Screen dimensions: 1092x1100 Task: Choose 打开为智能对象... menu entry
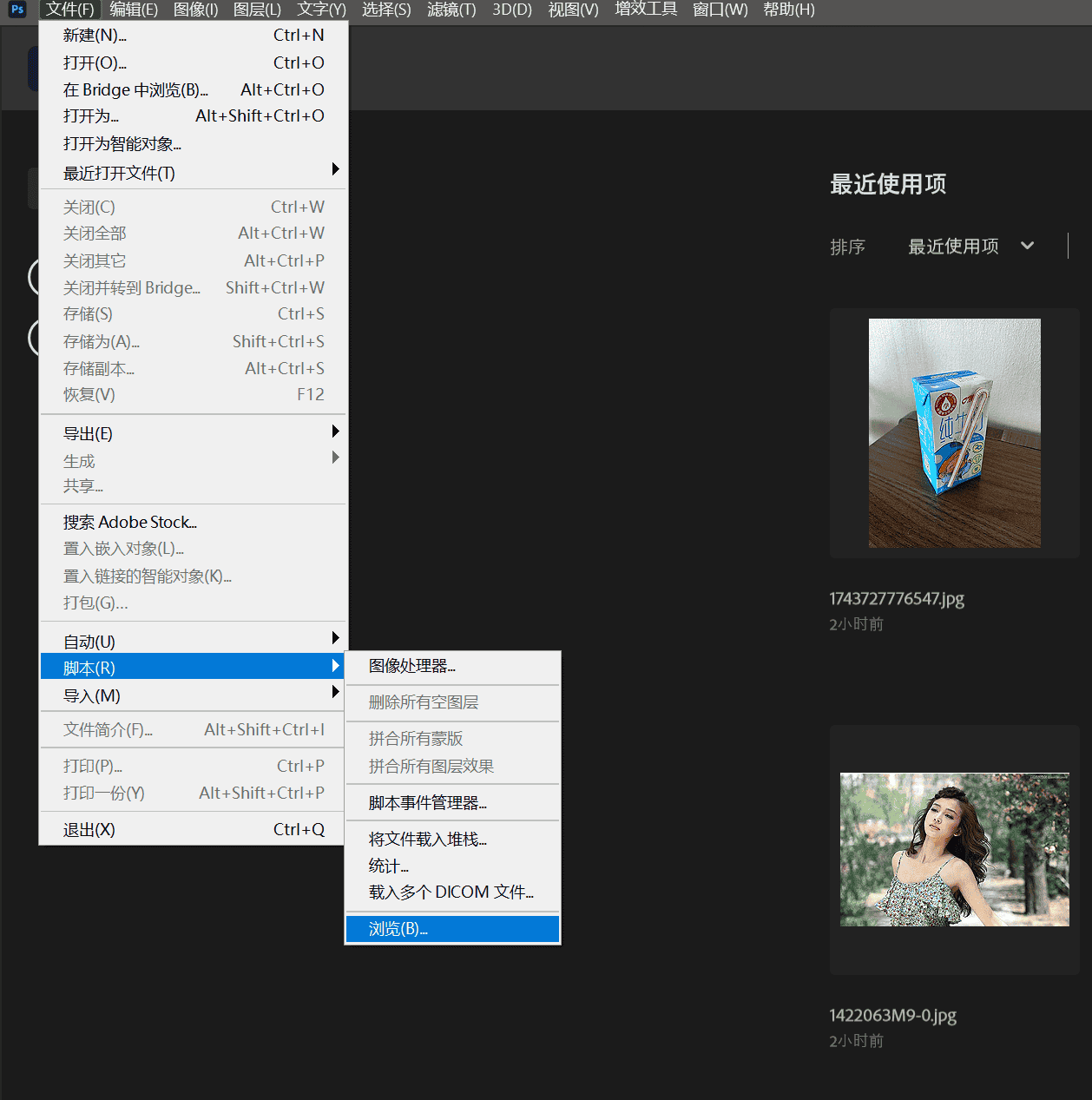pyautogui.click(x=193, y=143)
